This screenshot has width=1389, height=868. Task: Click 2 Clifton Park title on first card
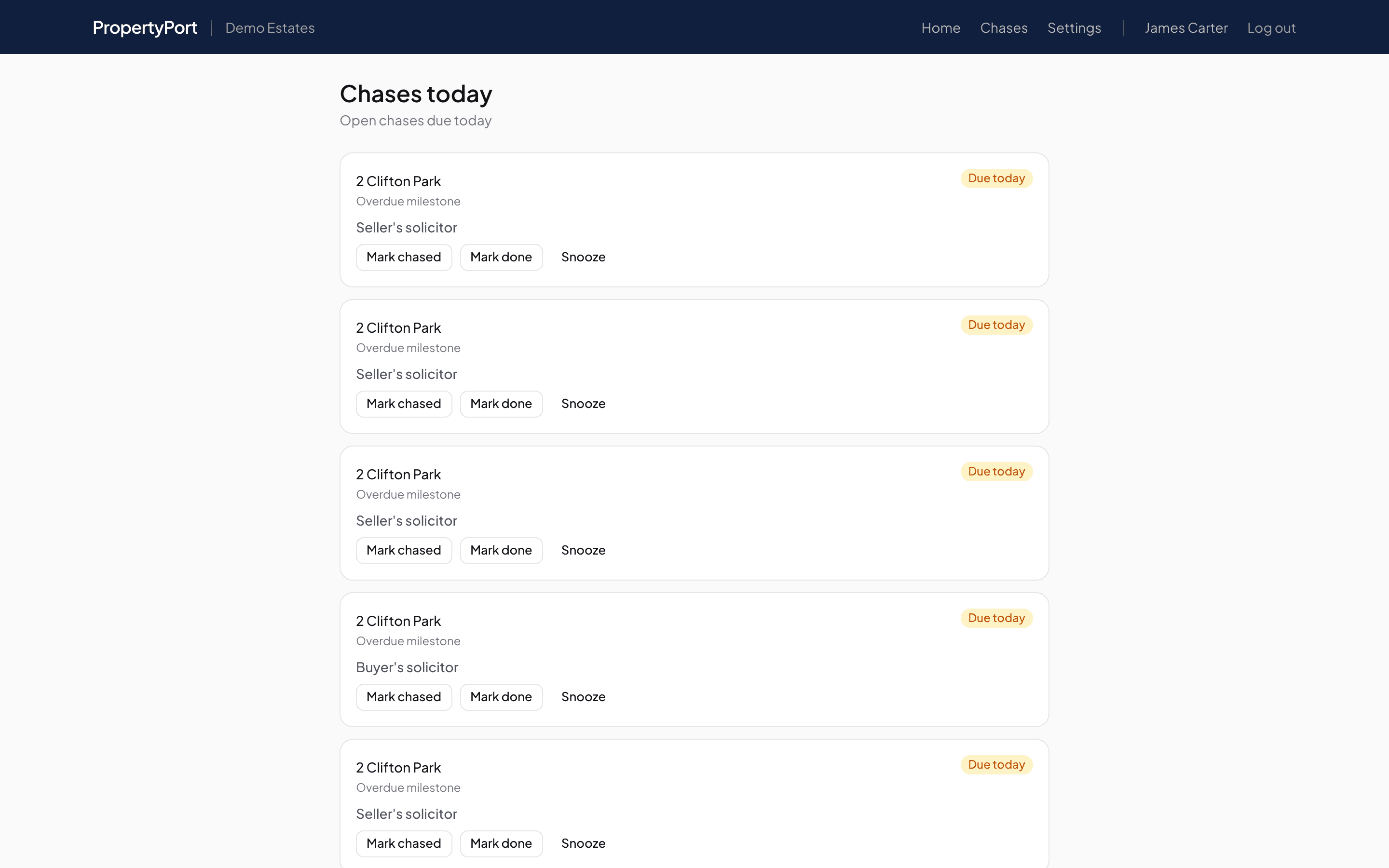(x=398, y=181)
